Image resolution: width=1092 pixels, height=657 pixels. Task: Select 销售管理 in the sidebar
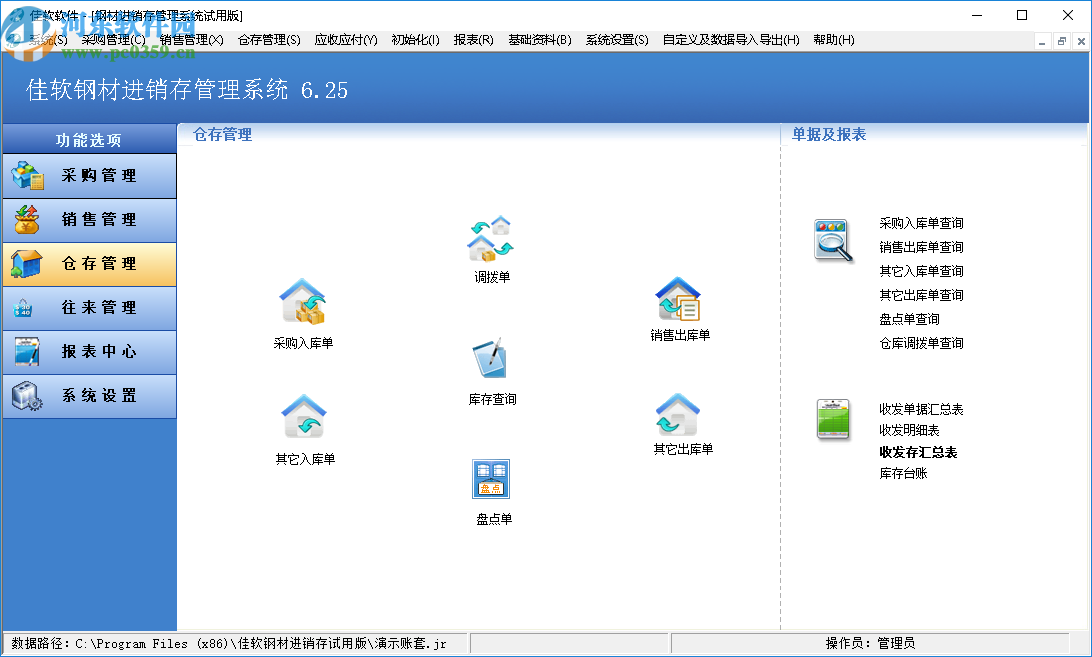[89, 219]
